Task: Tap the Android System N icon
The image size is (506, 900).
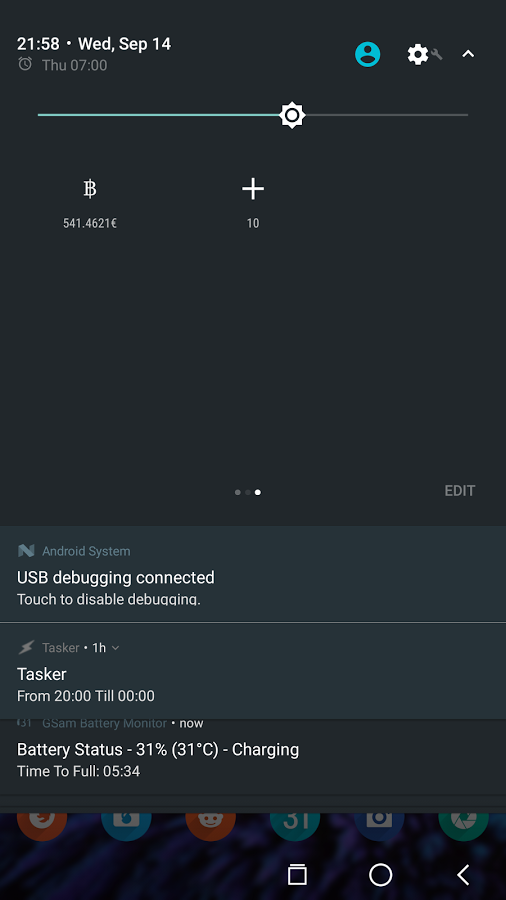Action: 26,551
